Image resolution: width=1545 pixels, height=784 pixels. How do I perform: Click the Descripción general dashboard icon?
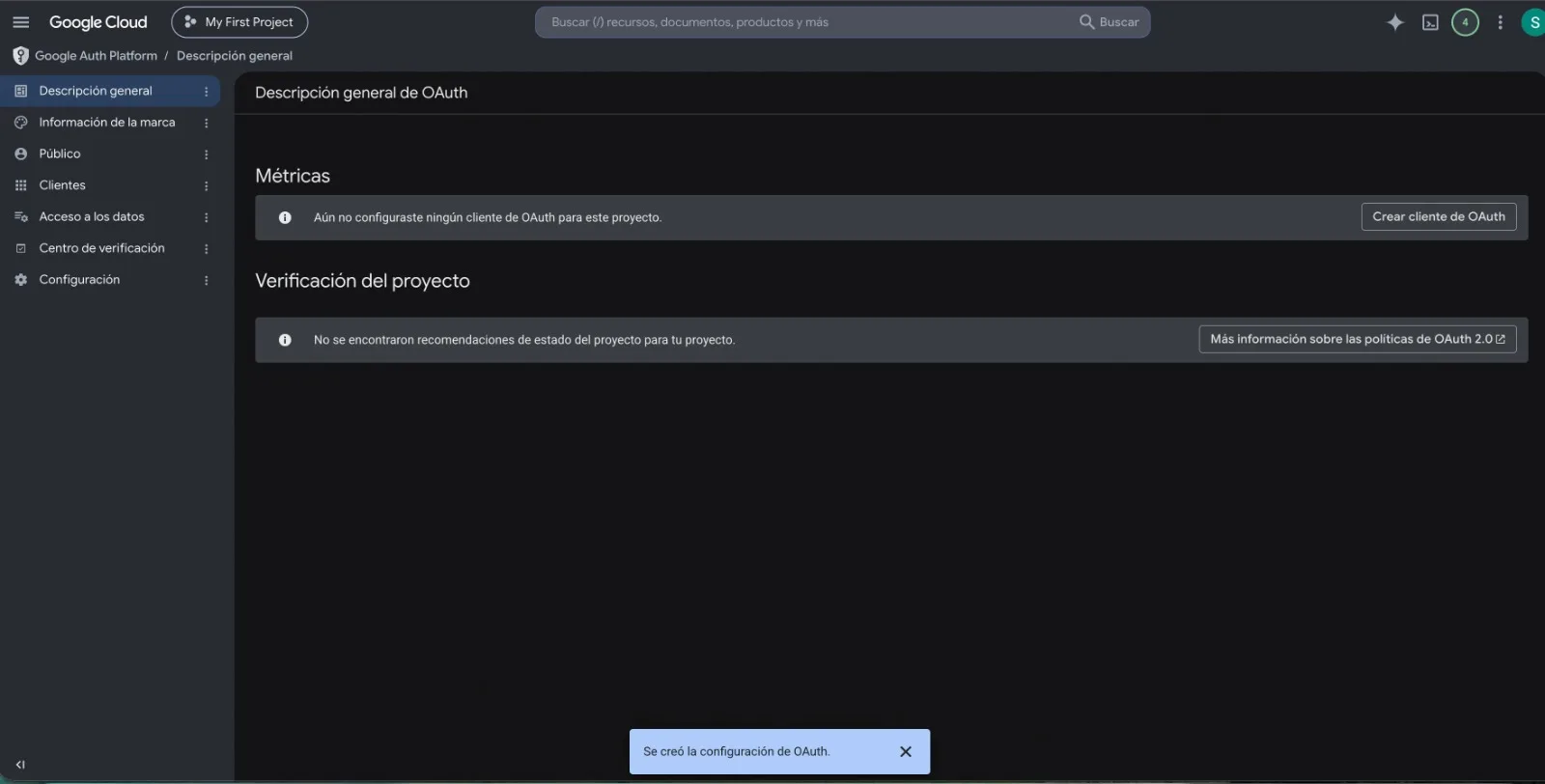pos(20,91)
